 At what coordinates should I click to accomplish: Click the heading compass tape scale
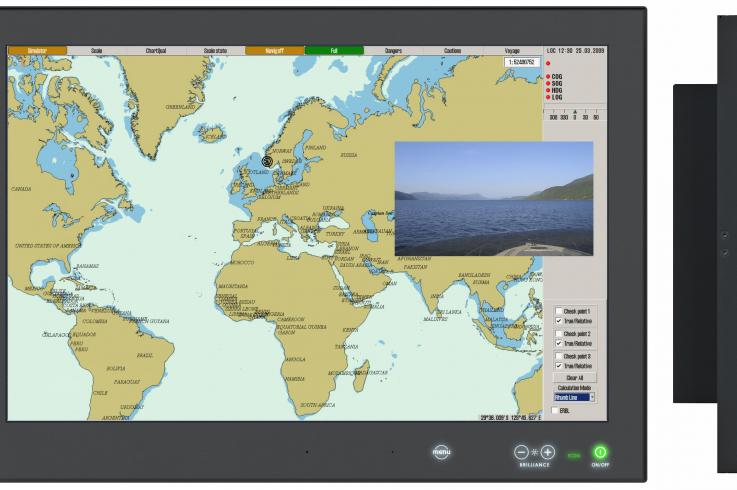575,115
